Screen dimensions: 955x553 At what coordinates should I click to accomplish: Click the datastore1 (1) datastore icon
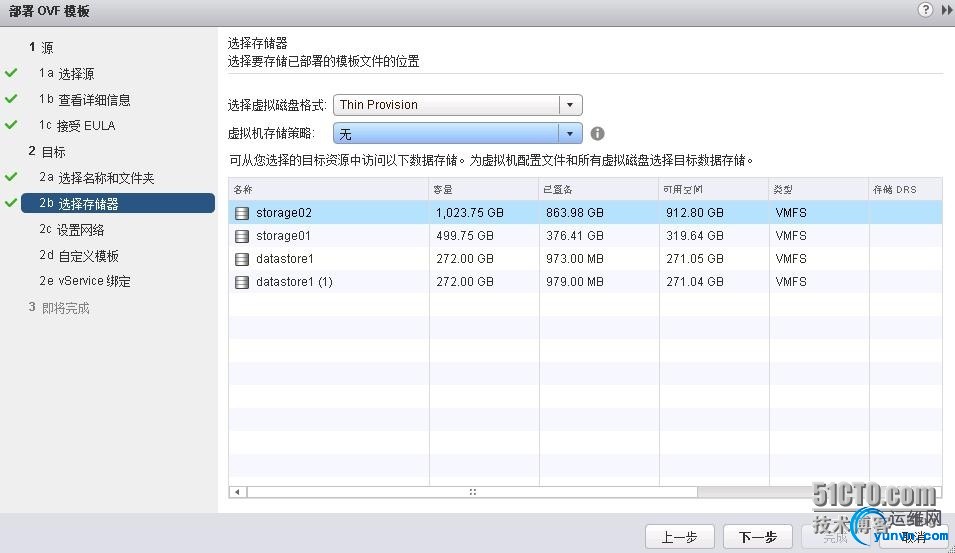point(242,283)
